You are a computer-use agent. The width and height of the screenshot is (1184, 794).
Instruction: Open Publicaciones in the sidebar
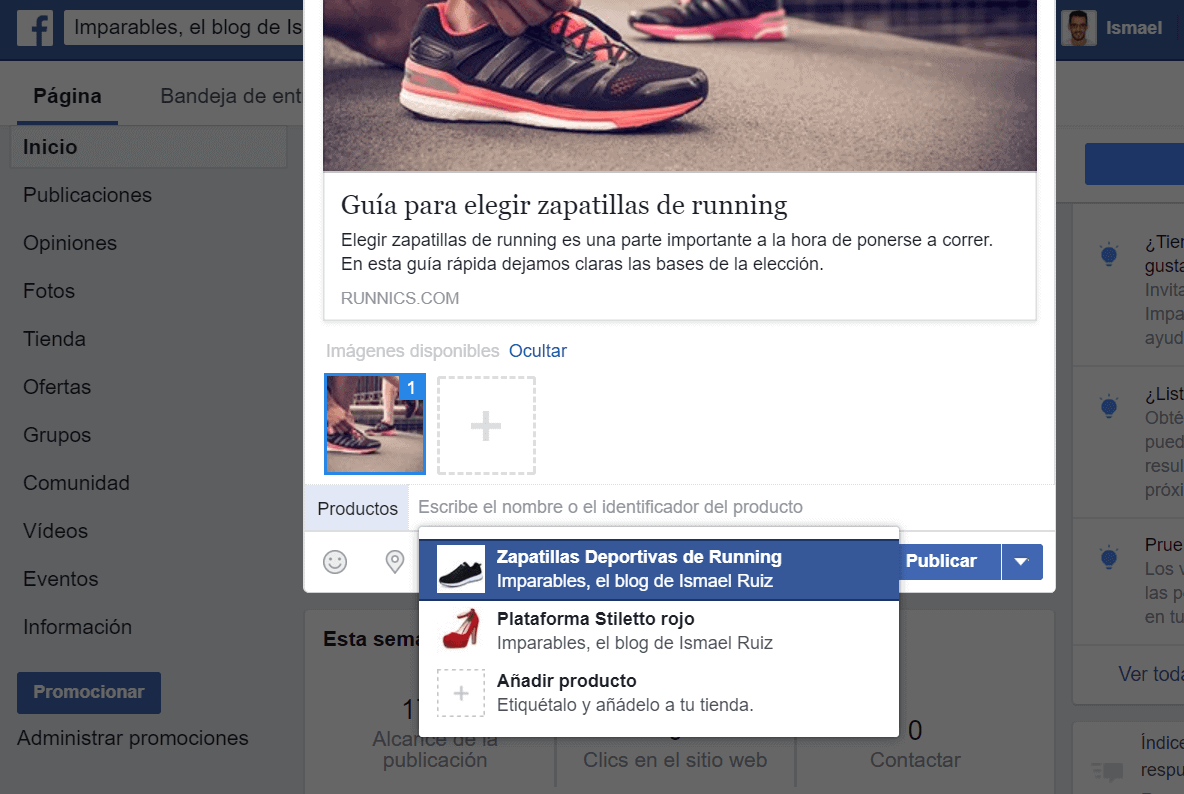[x=88, y=195]
